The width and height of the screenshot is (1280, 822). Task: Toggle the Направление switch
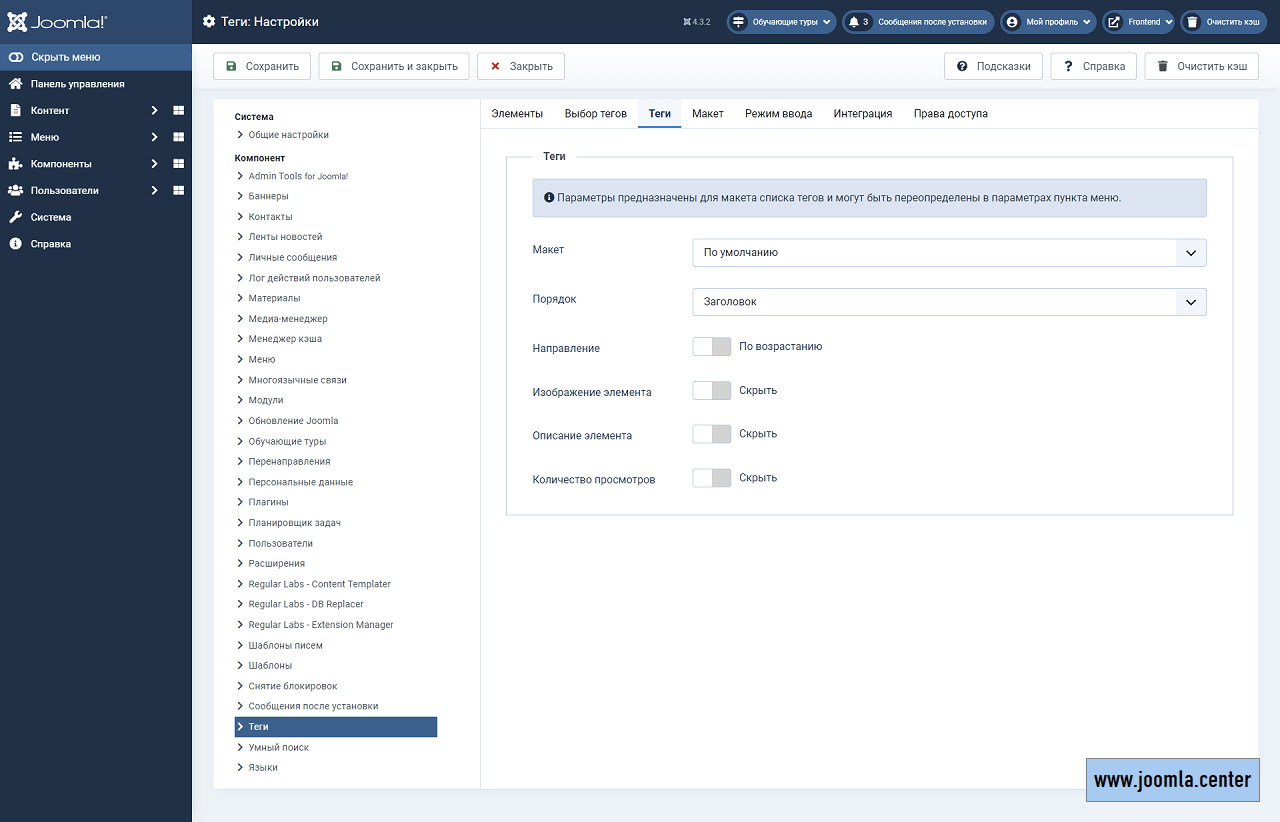coord(711,346)
